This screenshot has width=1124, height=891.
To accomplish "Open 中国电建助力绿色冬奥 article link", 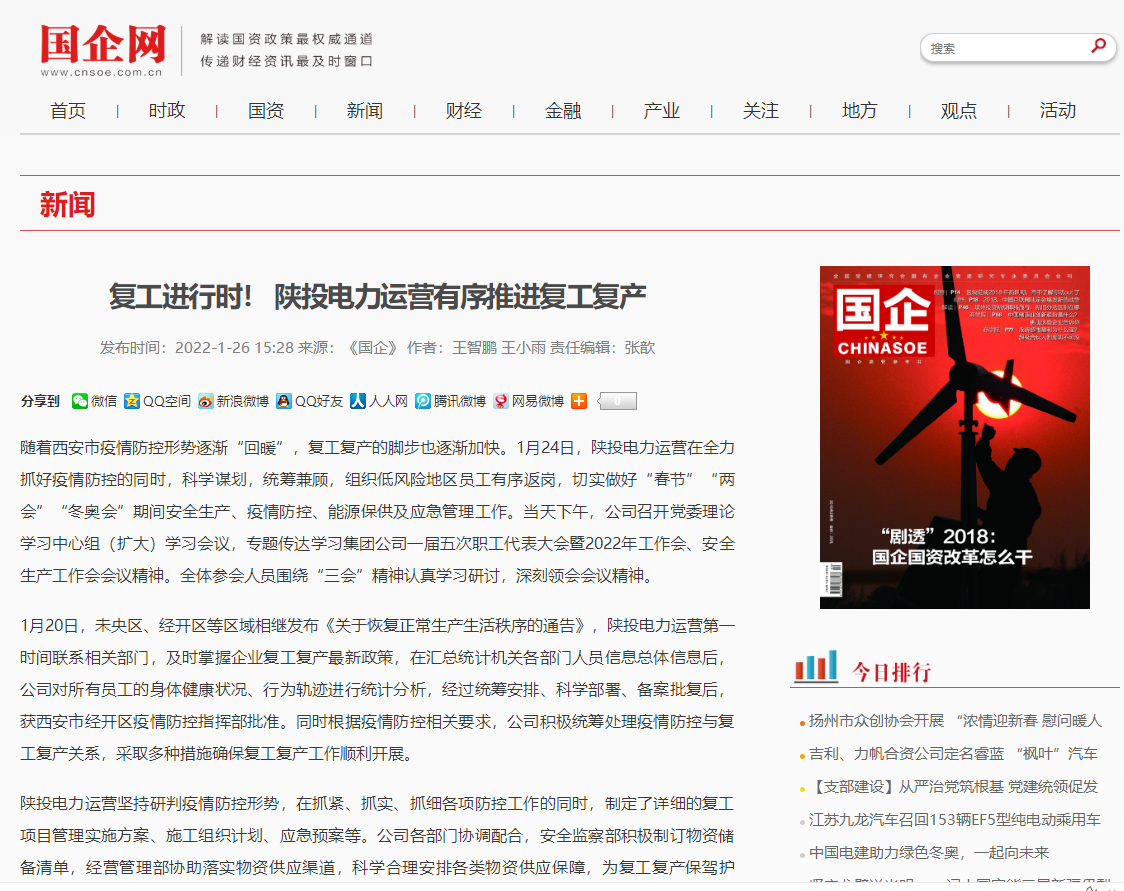I will pyautogui.click(x=929, y=852).
